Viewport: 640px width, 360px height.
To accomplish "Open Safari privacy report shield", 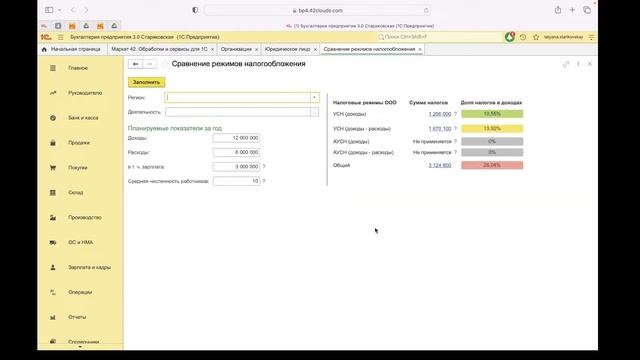I will 195,10.
